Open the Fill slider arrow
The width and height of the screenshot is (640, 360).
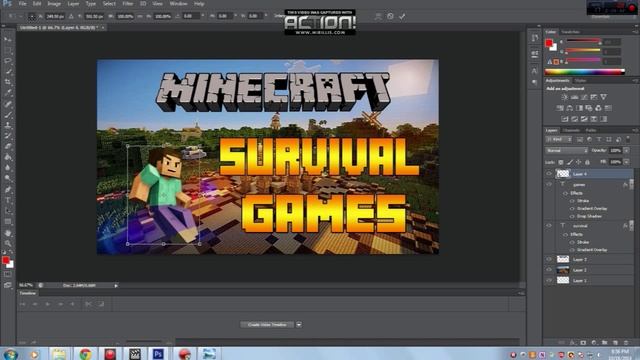tap(627, 162)
